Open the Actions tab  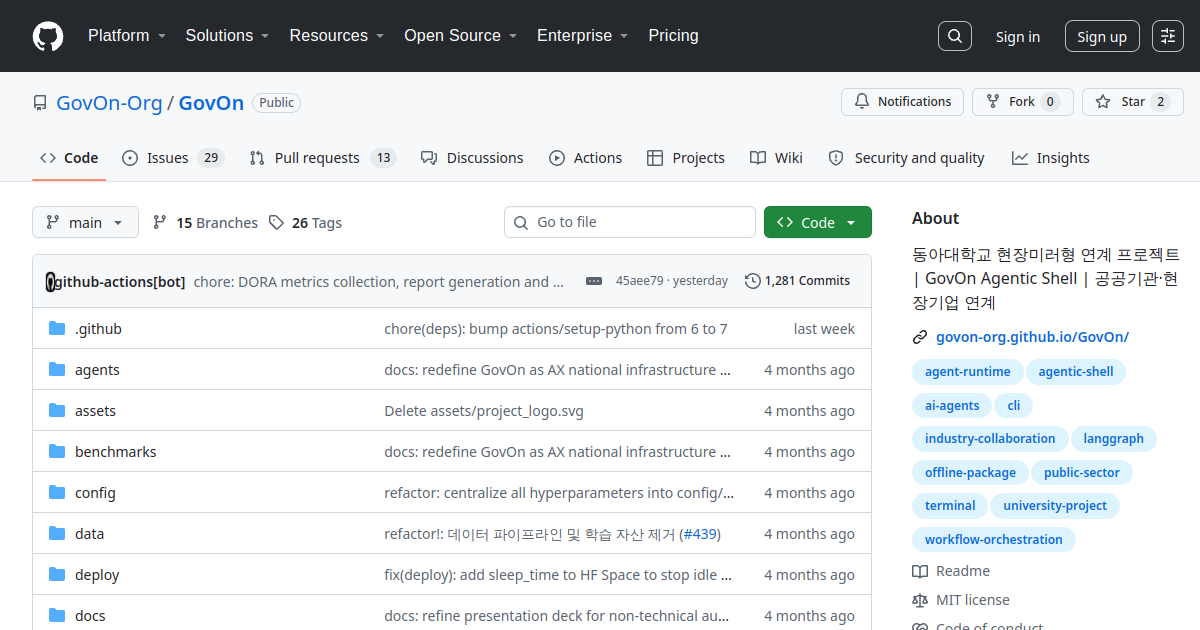[585, 158]
